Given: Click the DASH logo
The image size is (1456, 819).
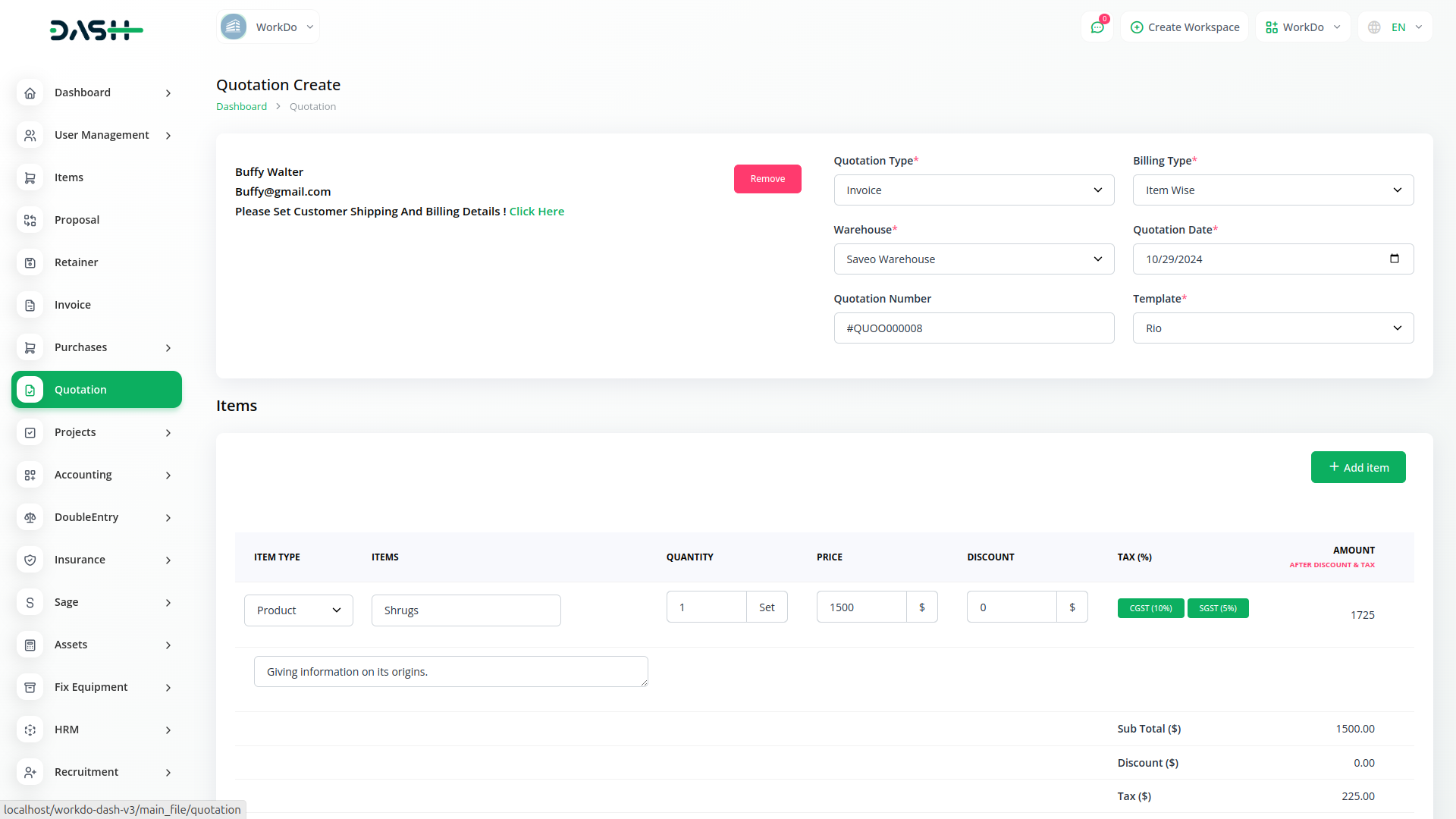Looking at the screenshot, I should pos(96,30).
